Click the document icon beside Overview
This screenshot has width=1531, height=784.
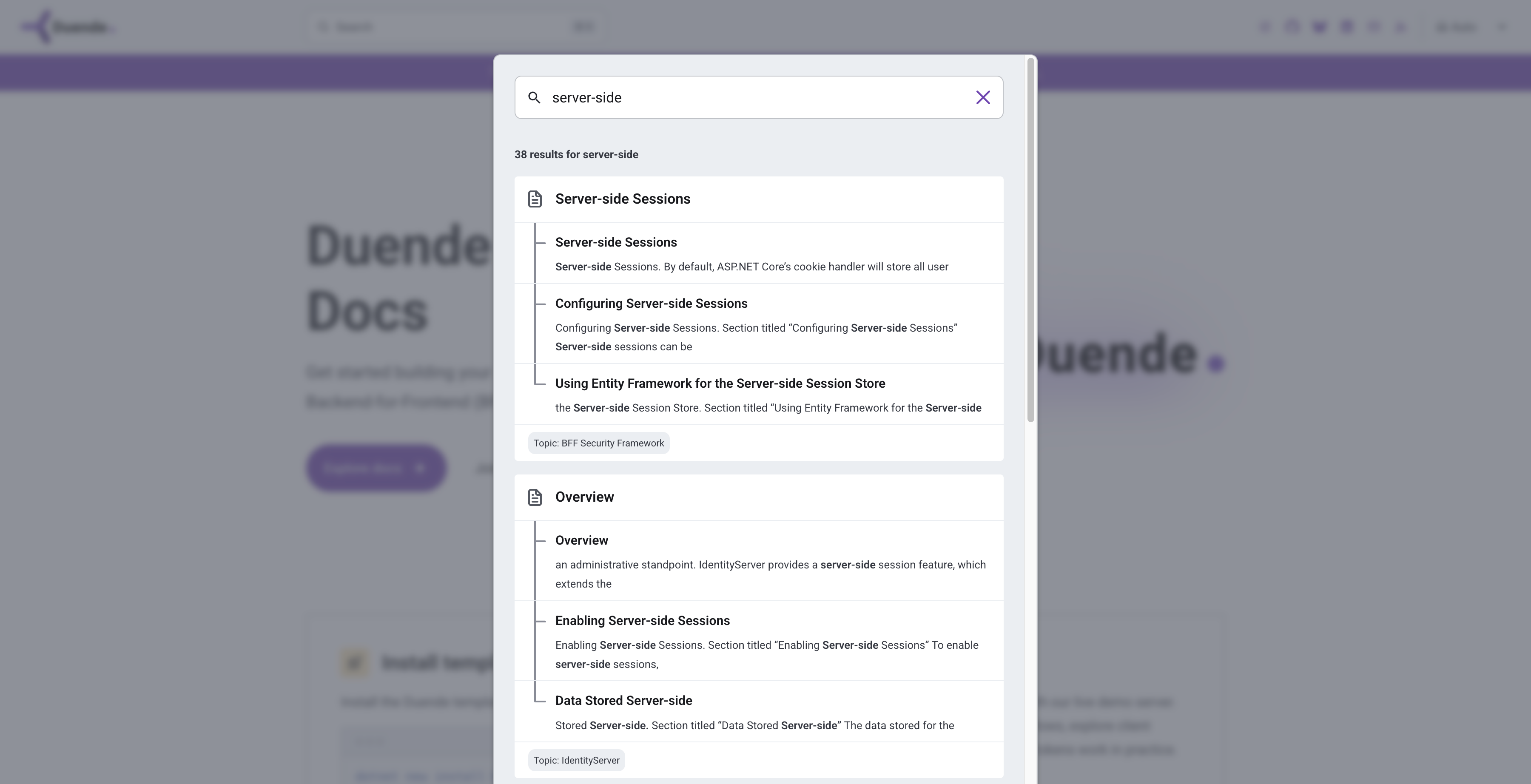click(534, 497)
